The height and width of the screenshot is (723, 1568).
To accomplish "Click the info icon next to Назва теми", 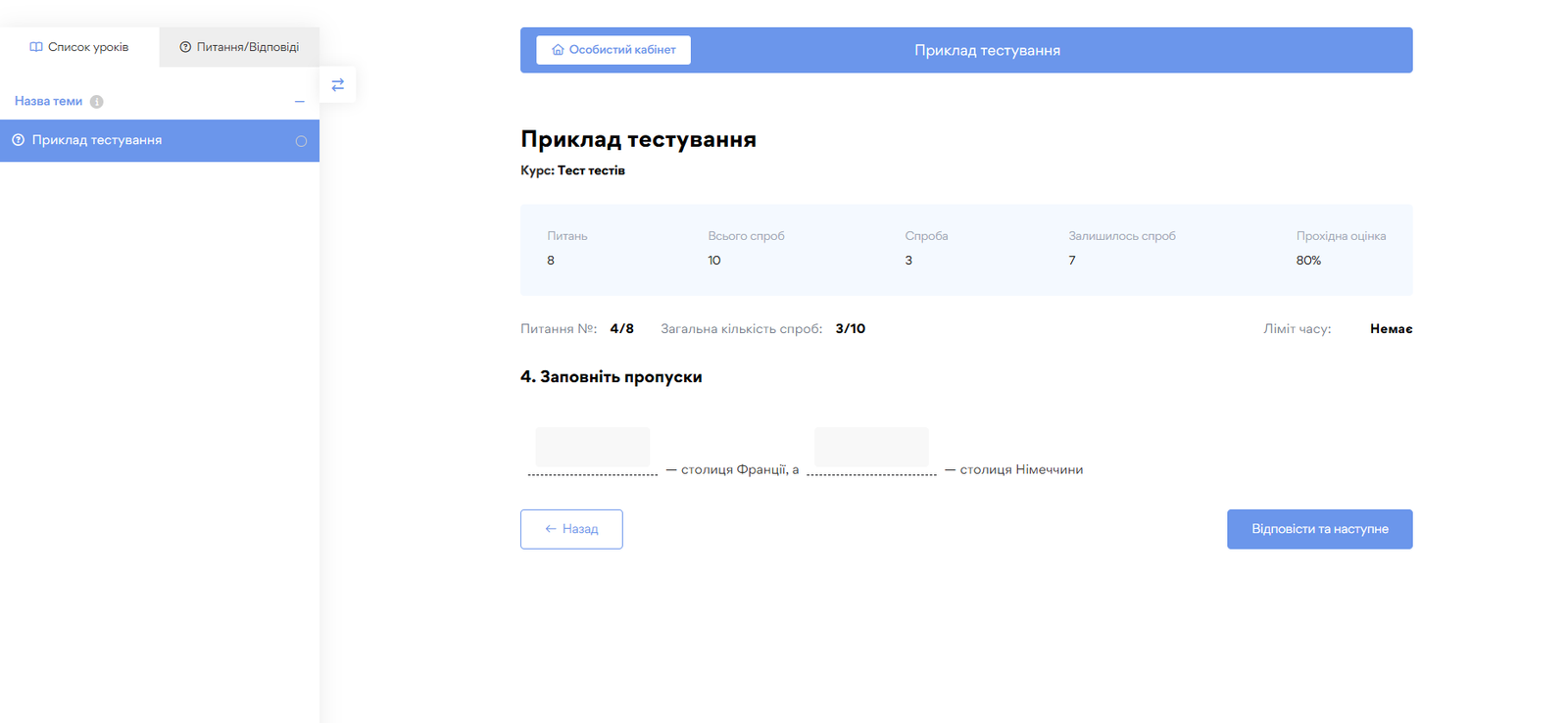I will click(x=97, y=102).
